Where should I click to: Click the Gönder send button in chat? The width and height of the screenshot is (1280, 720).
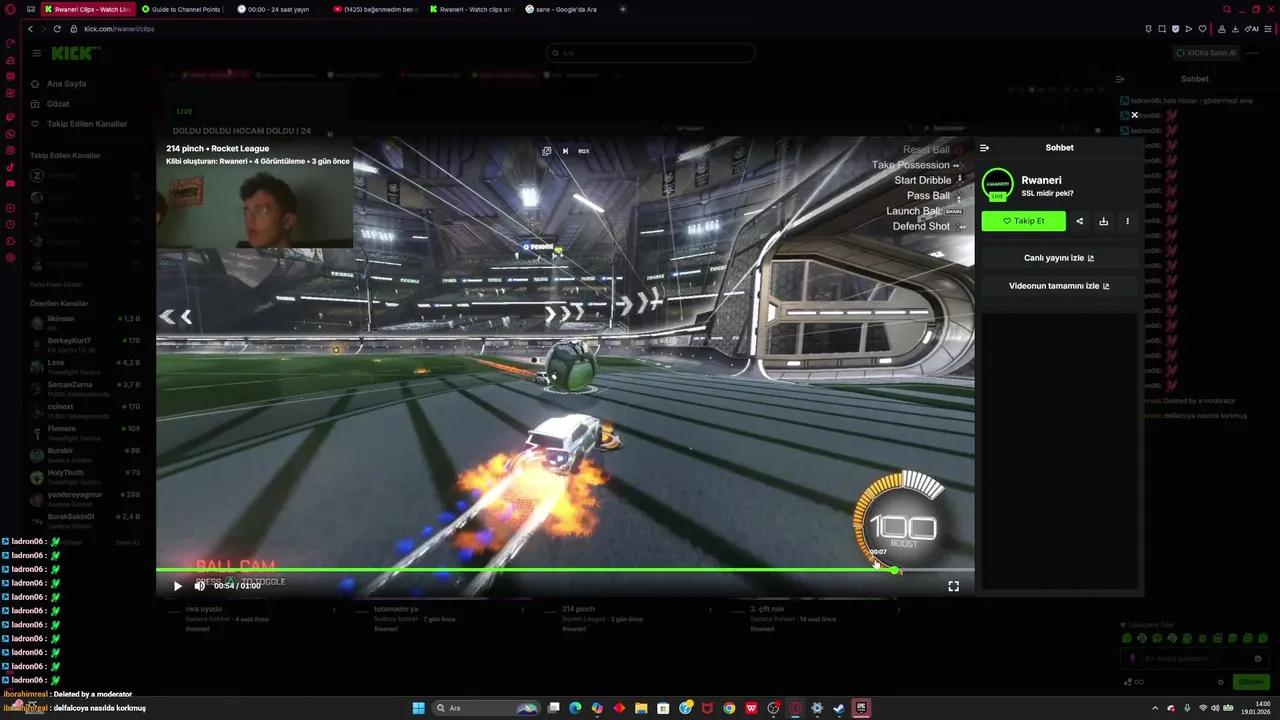tap(1251, 682)
